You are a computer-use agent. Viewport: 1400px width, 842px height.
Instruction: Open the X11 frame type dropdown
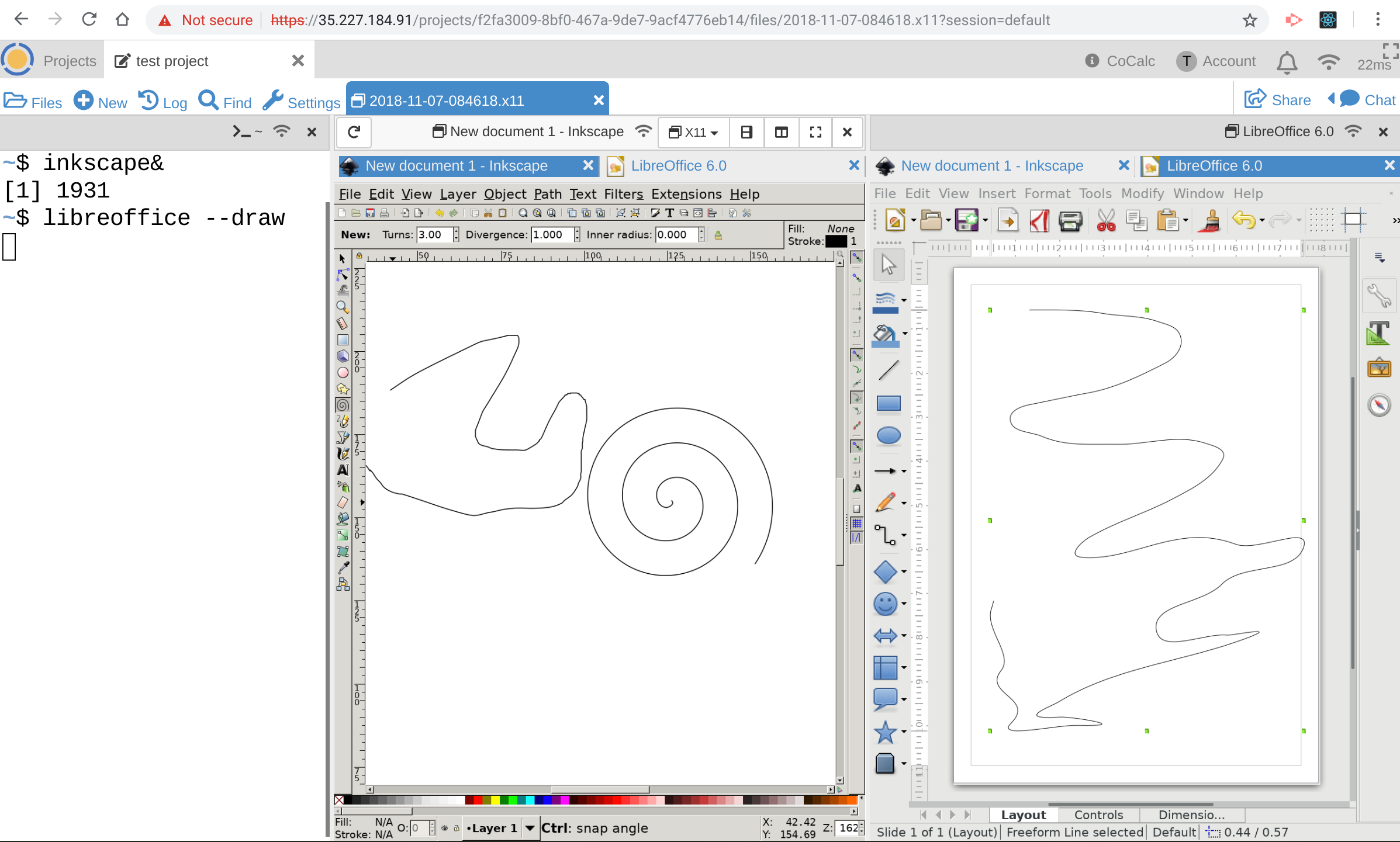coord(693,132)
